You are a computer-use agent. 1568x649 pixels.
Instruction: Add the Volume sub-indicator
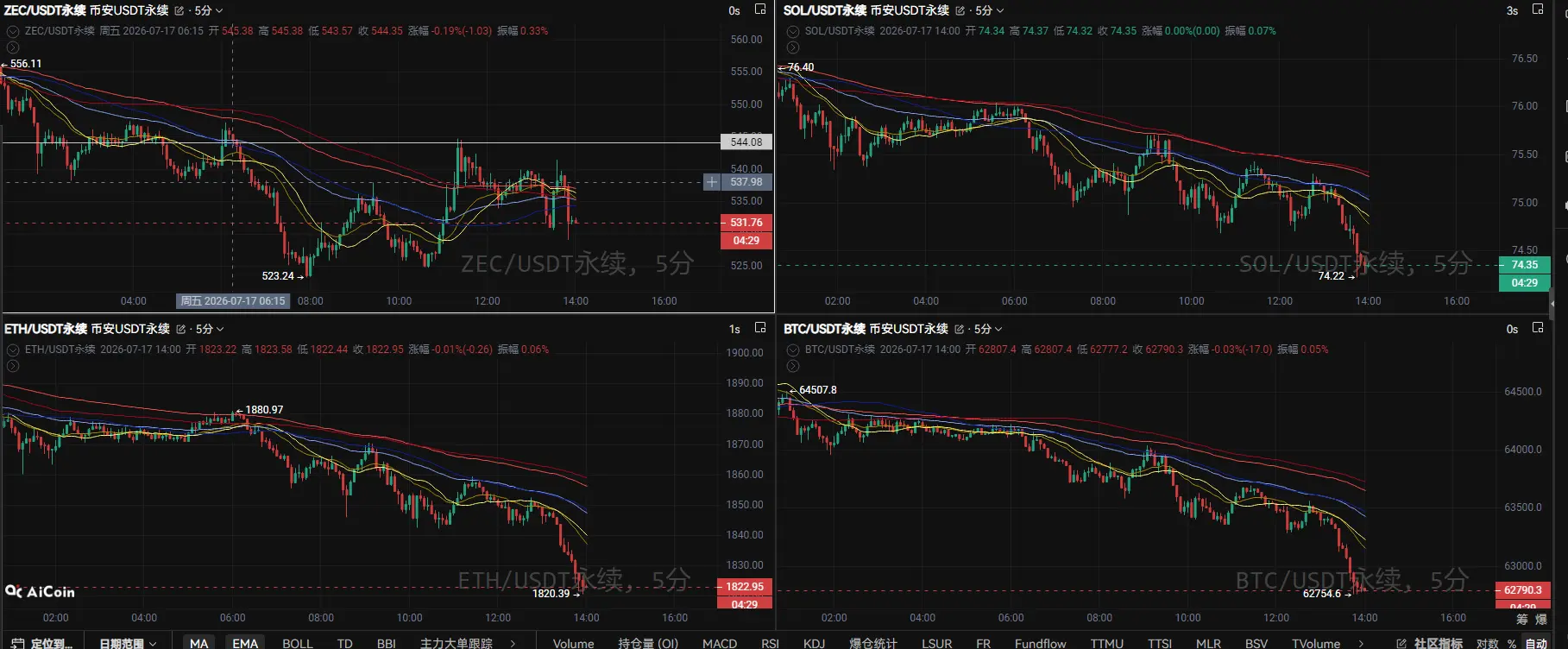pyautogui.click(x=573, y=643)
